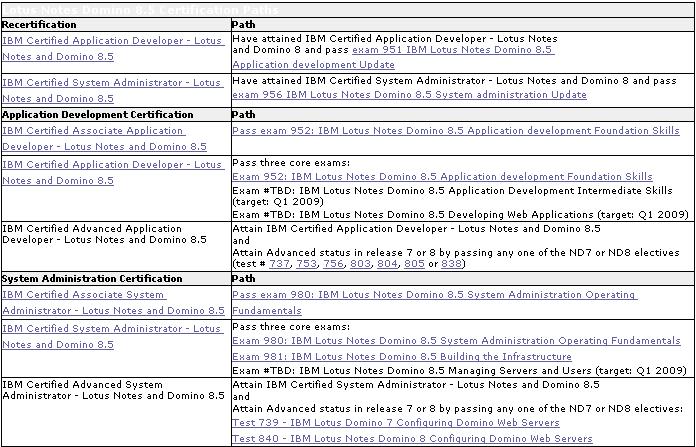This screenshot has width=696, height=447.
Task: Open Application Developer 8.5 link under Recertification
Action: click(x=113, y=48)
